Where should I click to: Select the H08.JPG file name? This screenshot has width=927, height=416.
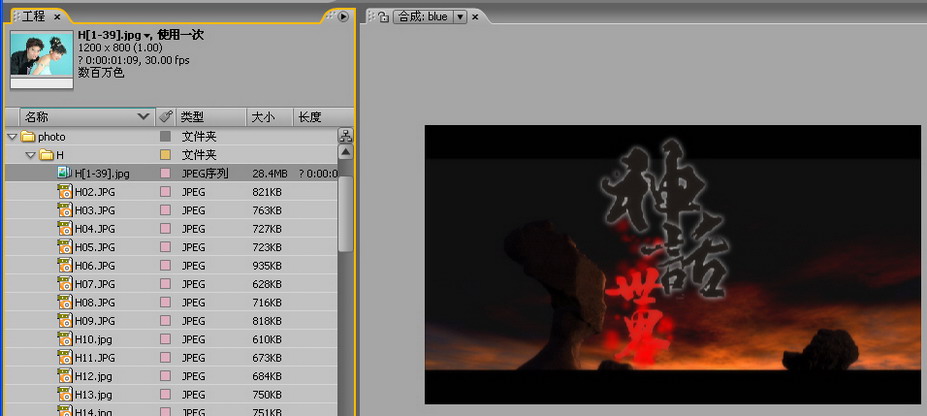click(x=95, y=303)
